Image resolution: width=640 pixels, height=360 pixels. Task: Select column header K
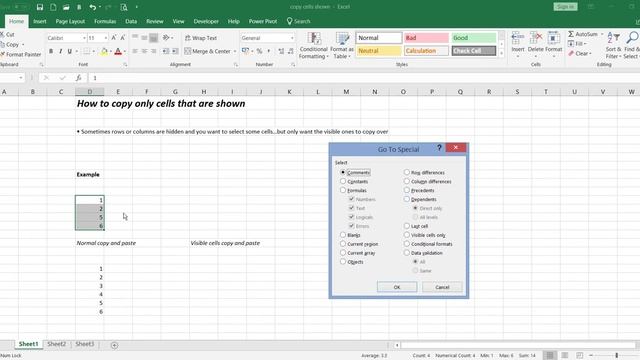[289, 92]
